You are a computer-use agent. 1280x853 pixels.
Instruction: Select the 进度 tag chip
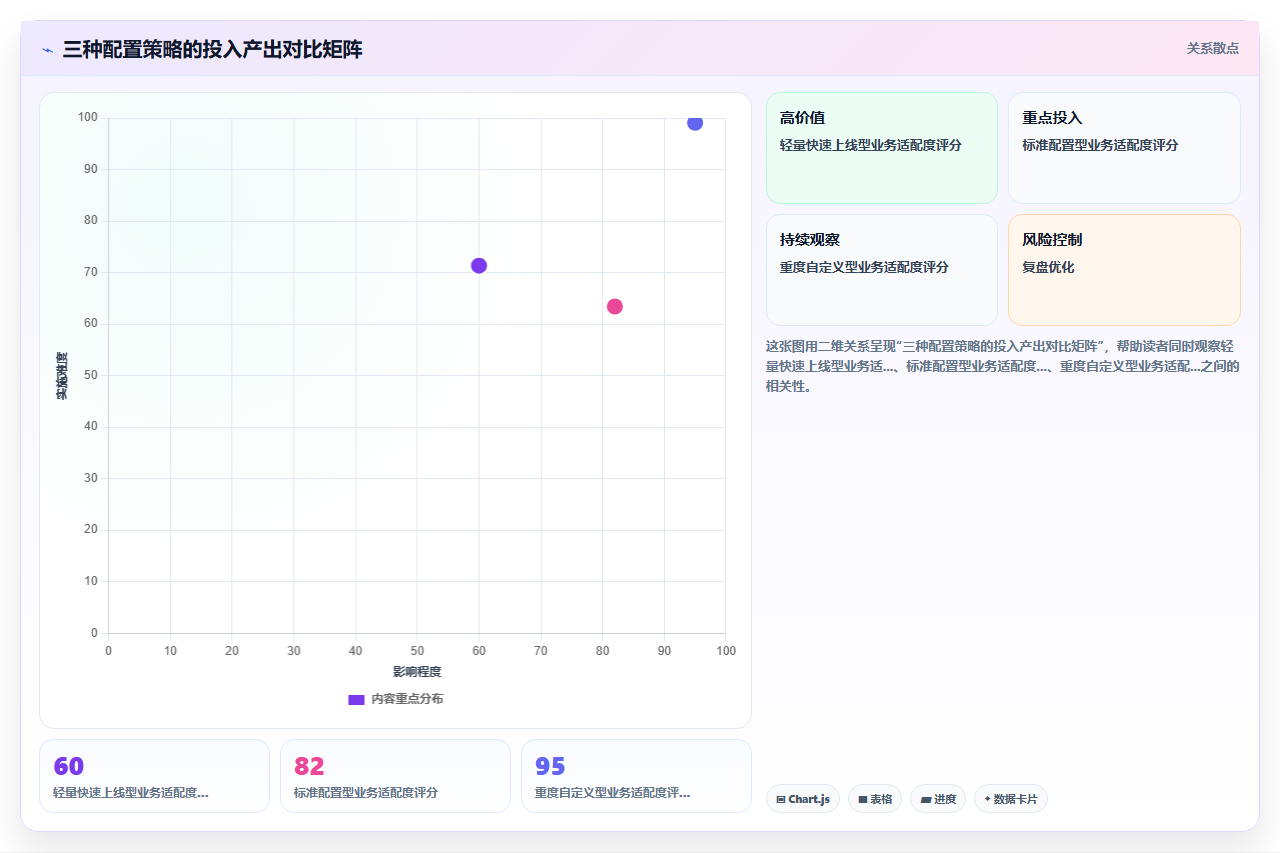938,799
